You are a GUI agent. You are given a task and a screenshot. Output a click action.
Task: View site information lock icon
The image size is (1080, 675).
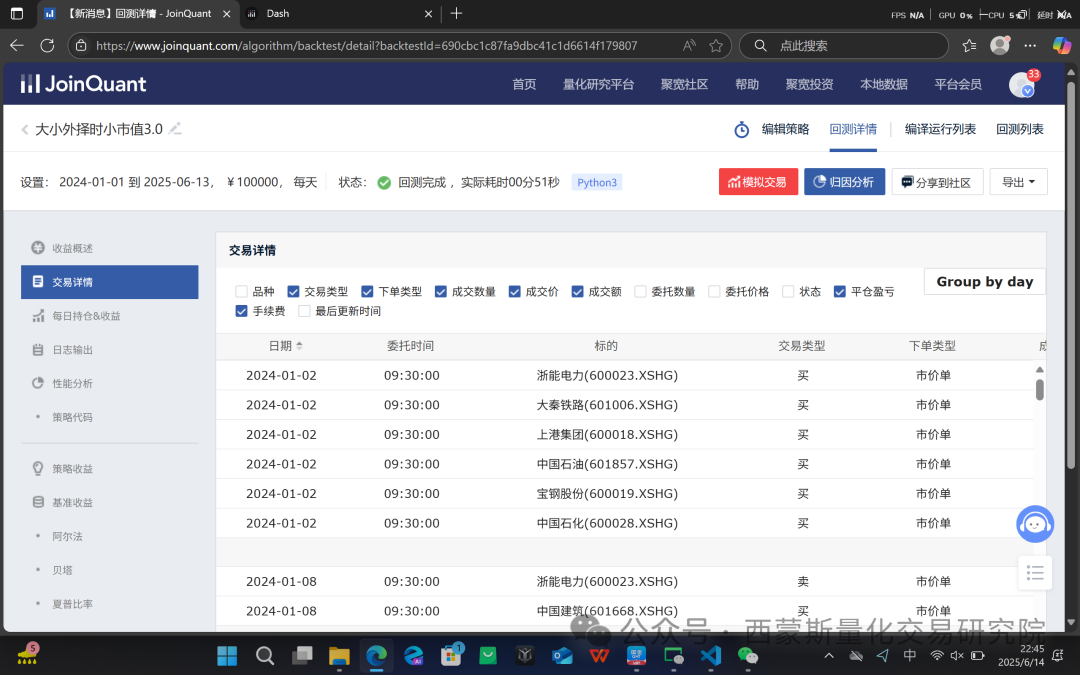(81, 45)
